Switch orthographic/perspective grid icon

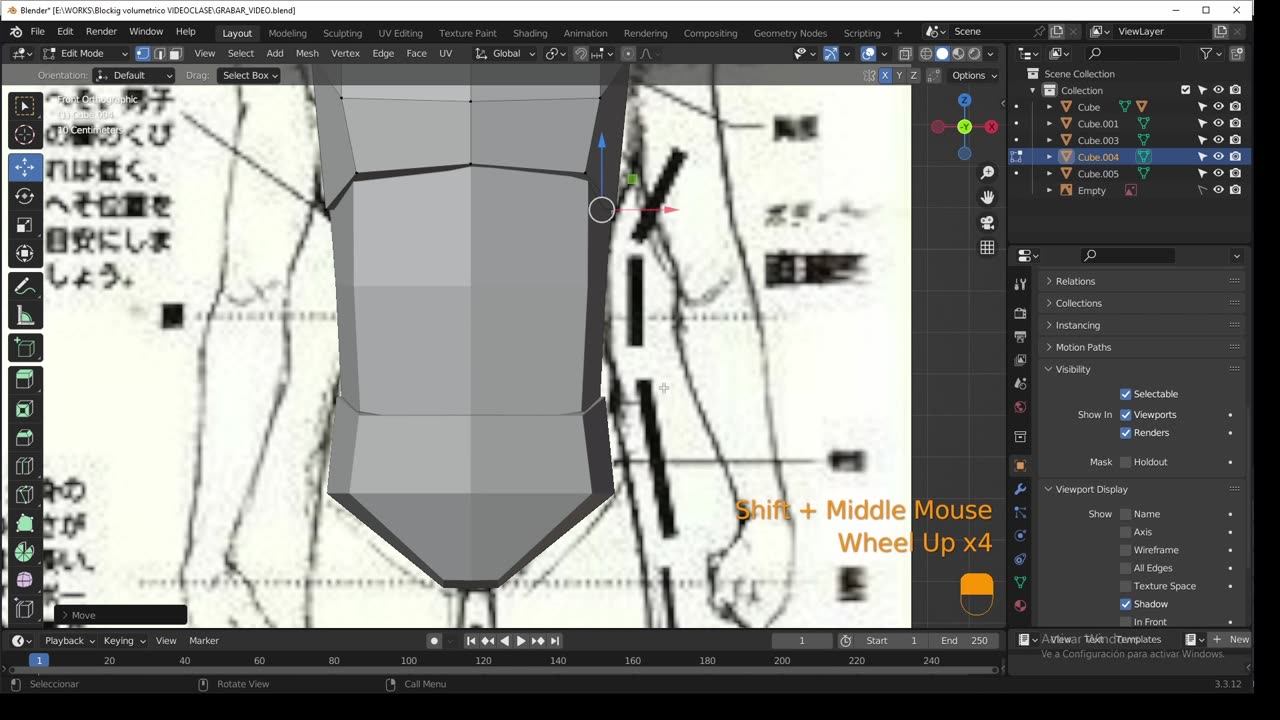click(x=987, y=247)
